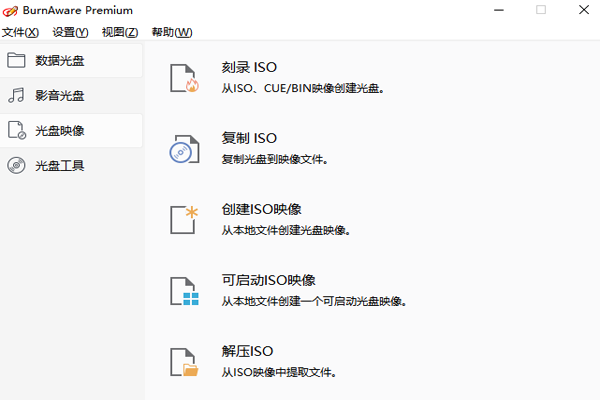Screen dimensions: 600x400
Task: Launch the 复制 ISO tool title
Action: pyautogui.click(x=249, y=138)
